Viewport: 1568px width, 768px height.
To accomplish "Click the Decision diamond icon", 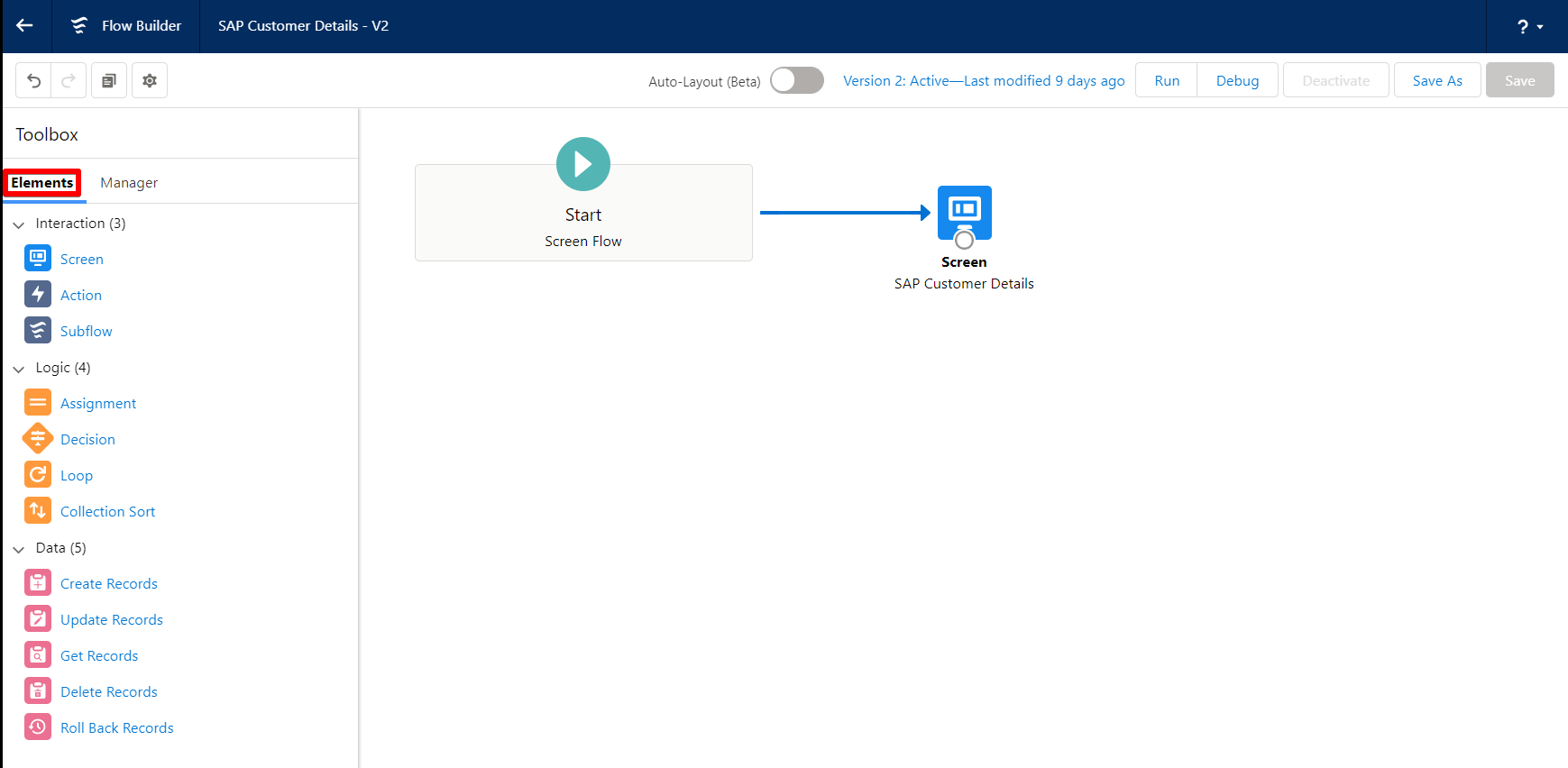I will 38,439.
